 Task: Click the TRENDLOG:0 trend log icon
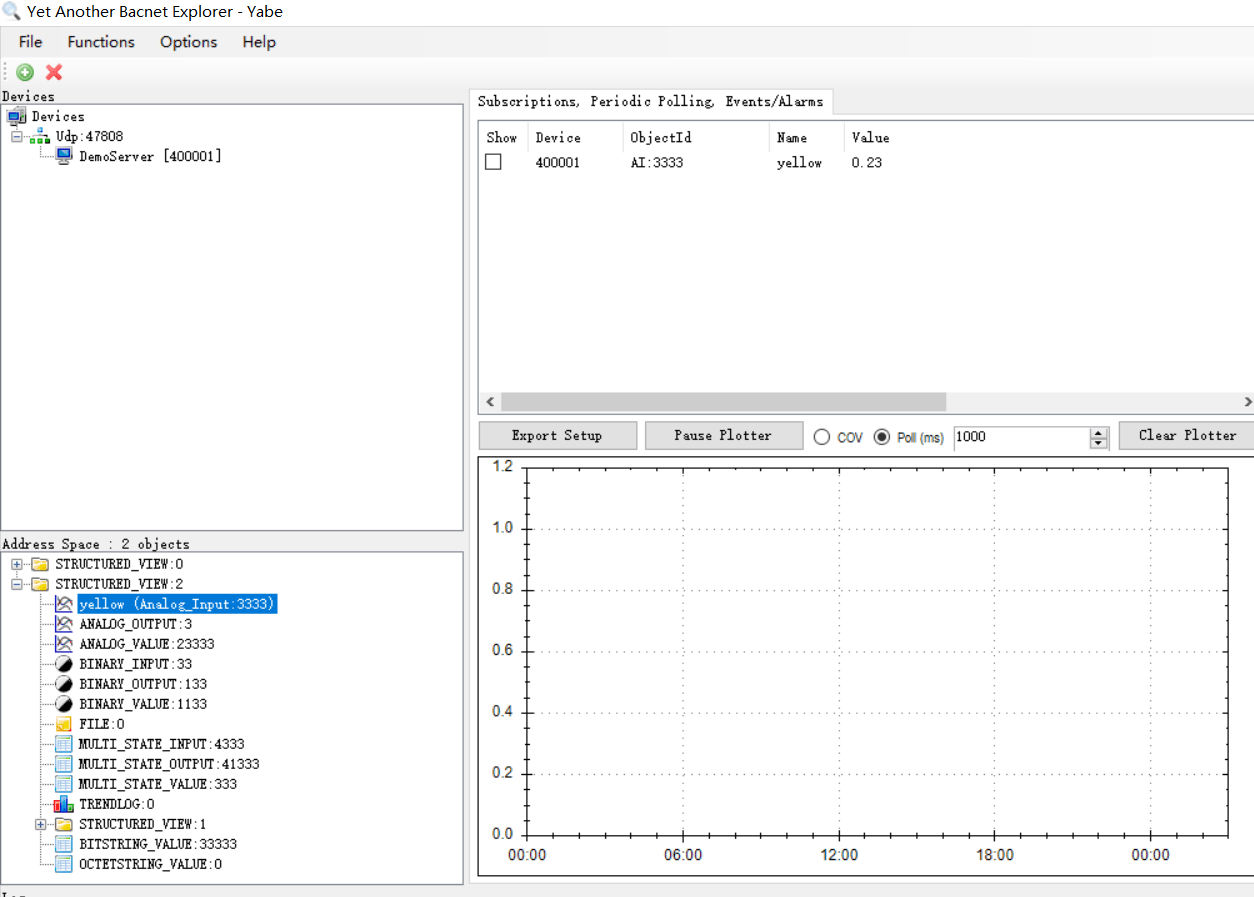click(63, 803)
